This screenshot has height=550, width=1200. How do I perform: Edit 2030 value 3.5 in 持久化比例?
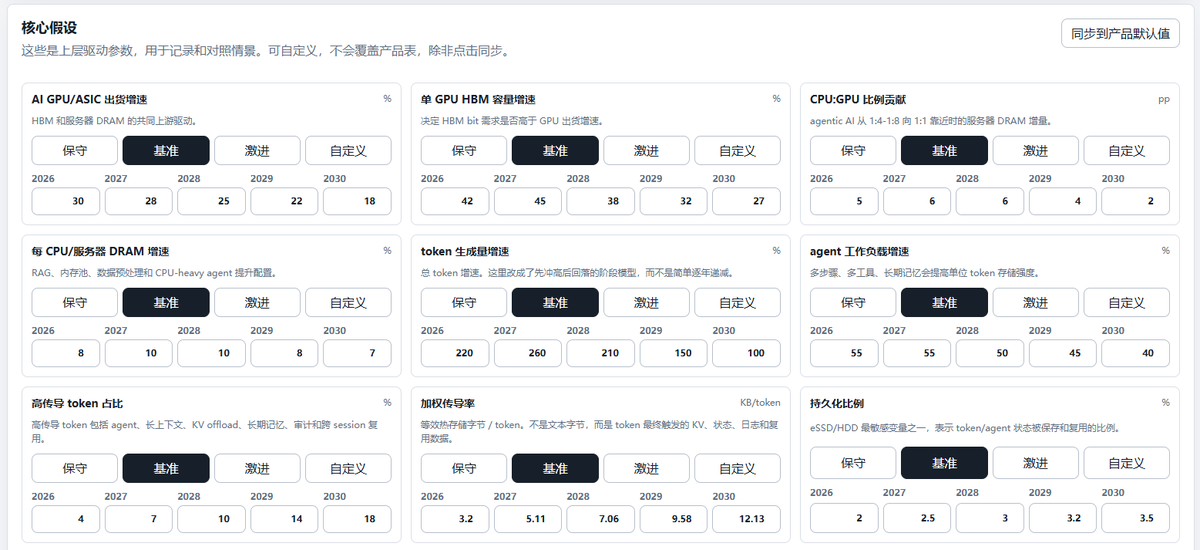(x=1135, y=518)
